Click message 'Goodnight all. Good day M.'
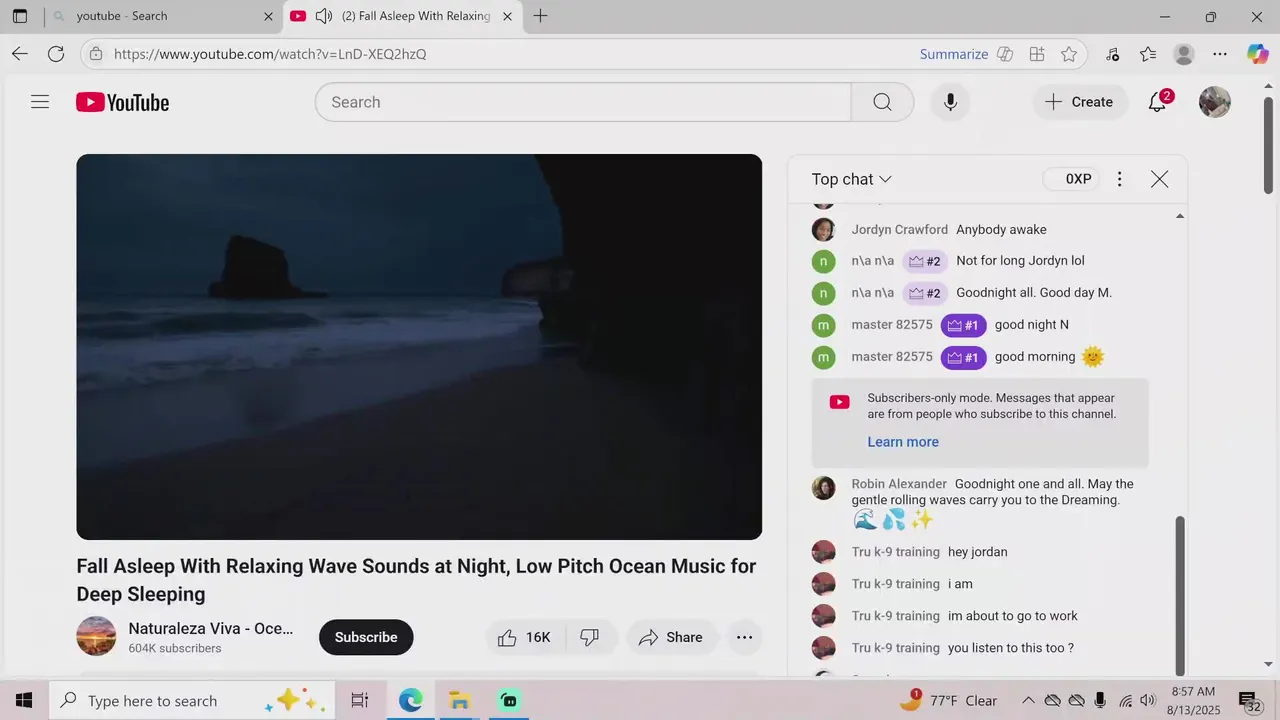This screenshot has width=1280, height=720. point(1034,293)
